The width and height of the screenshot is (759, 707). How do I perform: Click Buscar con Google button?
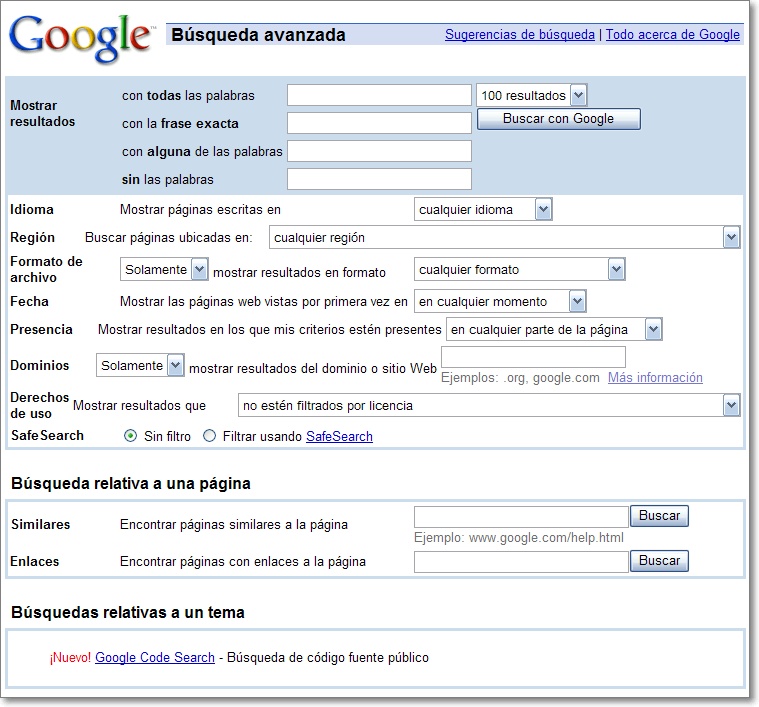559,119
